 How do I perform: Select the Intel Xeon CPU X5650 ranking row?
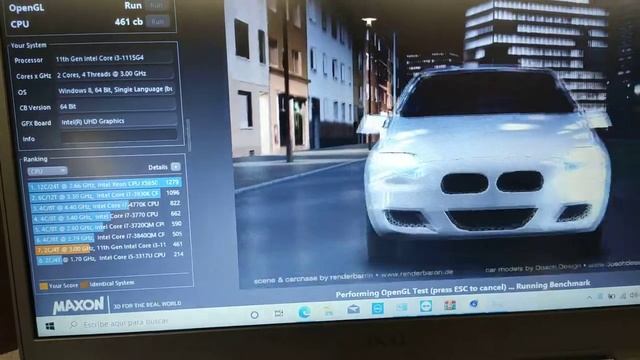104,185
